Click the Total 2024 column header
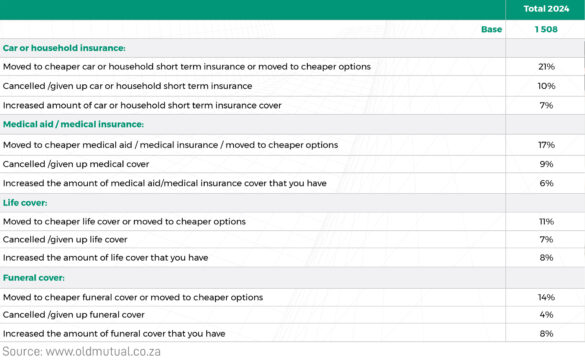Viewport: 585px width, 361px height. click(546, 9)
